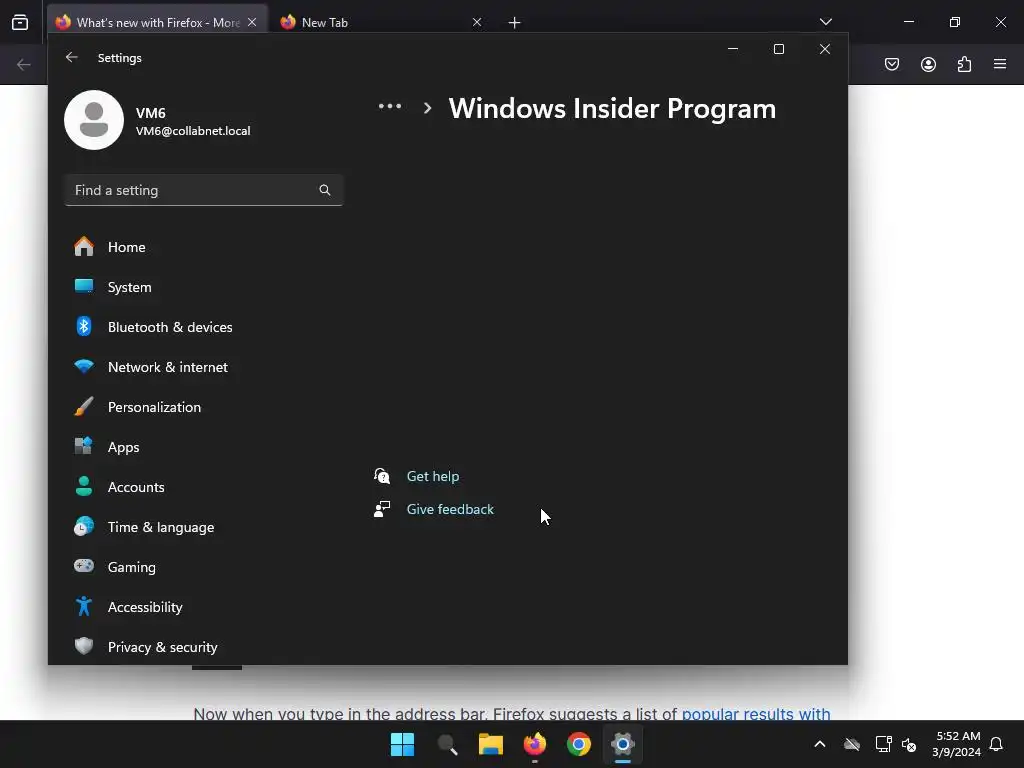Select Time & language in sidebar
This screenshot has height=768, width=1024.
(204, 527)
